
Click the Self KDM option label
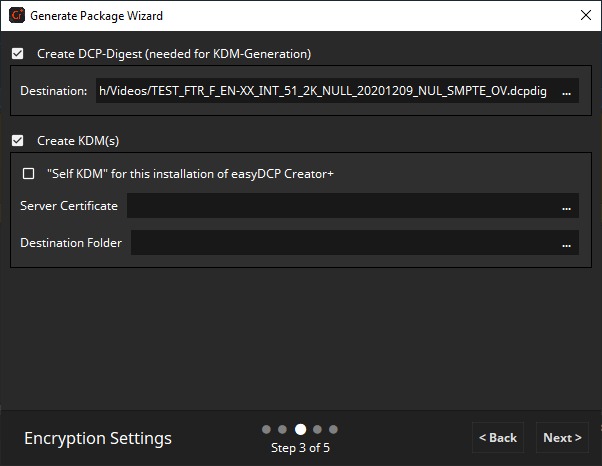(x=190, y=173)
